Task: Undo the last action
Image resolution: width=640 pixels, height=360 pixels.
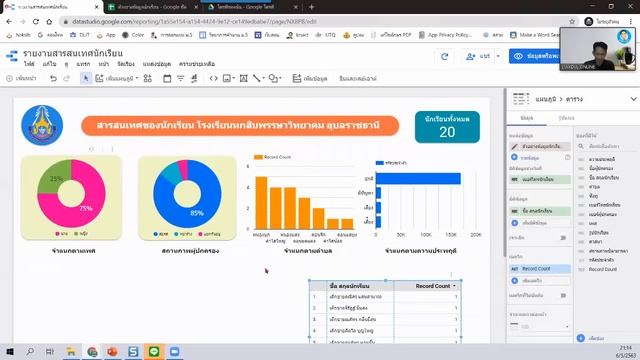Action: (53, 78)
